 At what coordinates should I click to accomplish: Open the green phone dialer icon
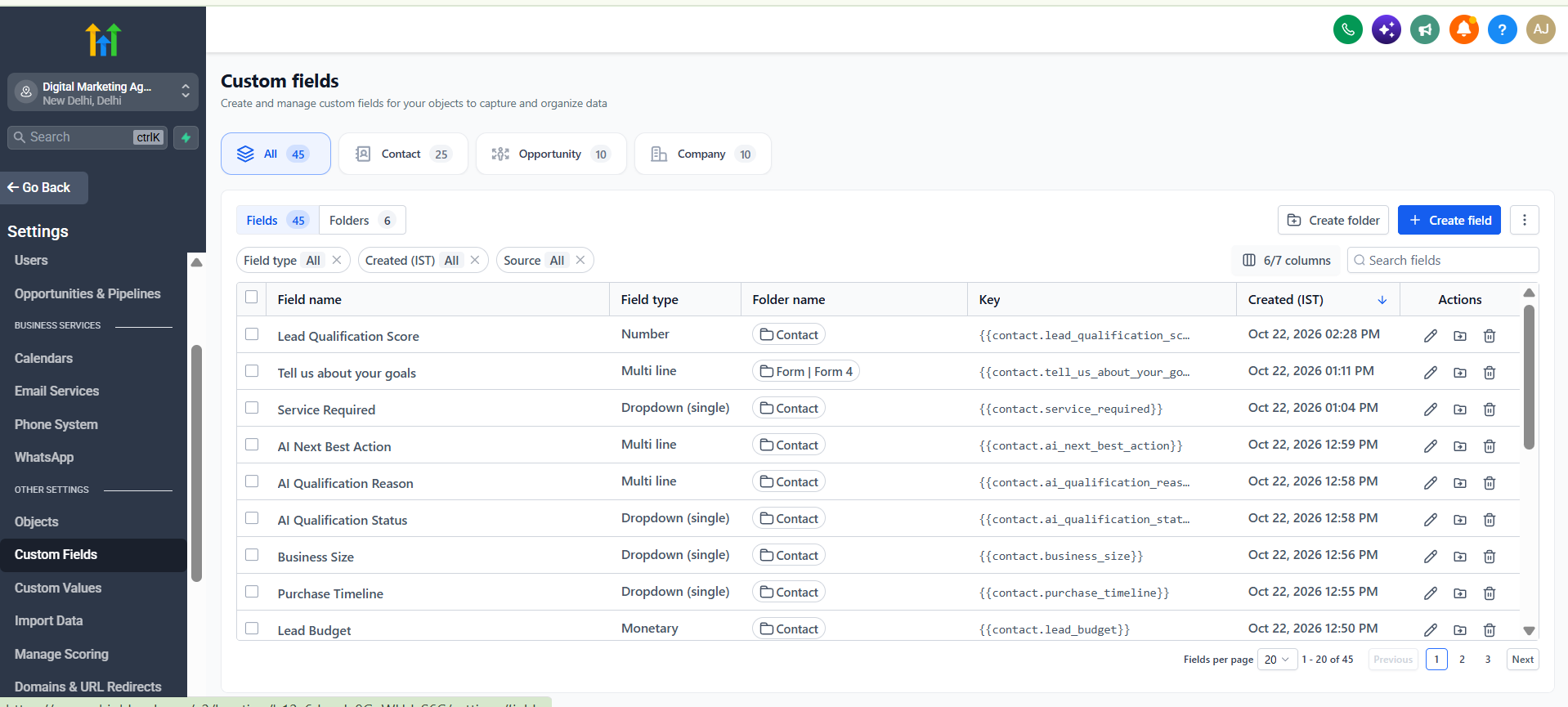[x=1348, y=30]
